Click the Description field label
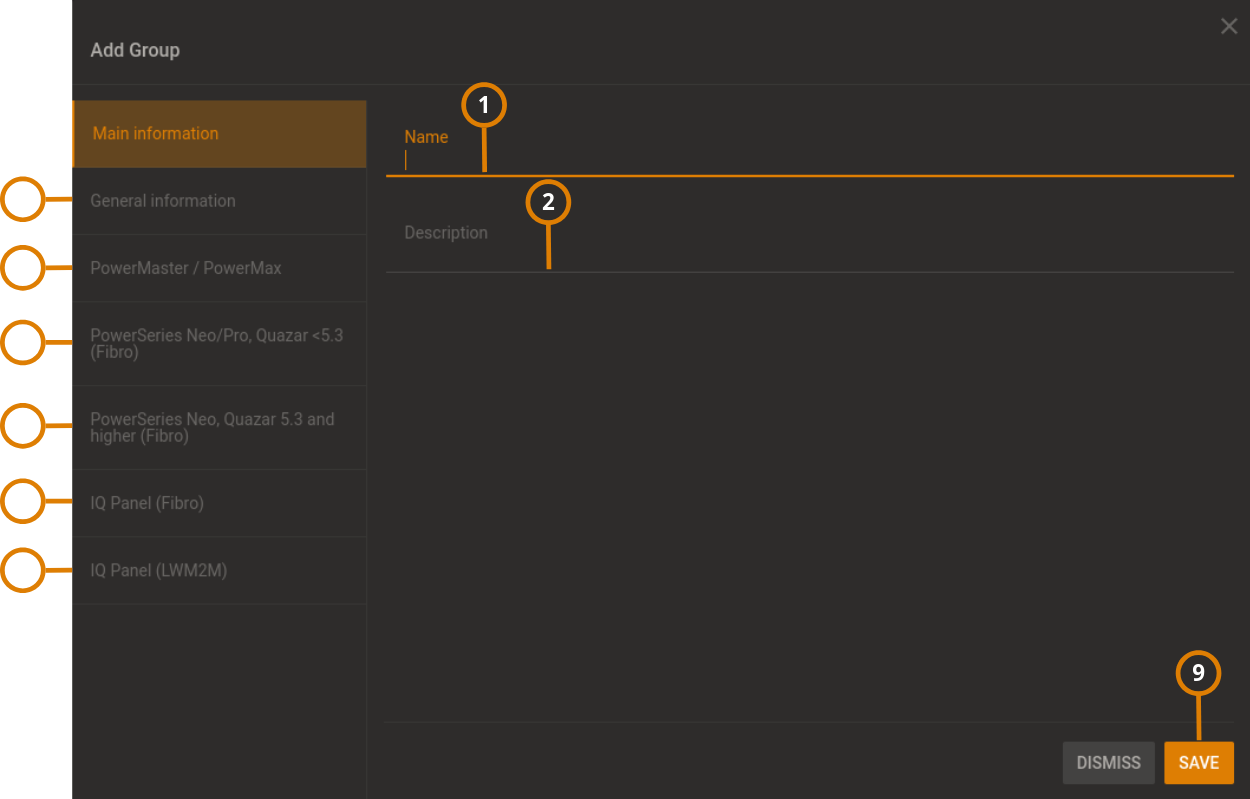Image resolution: width=1250 pixels, height=799 pixels. coord(446,232)
